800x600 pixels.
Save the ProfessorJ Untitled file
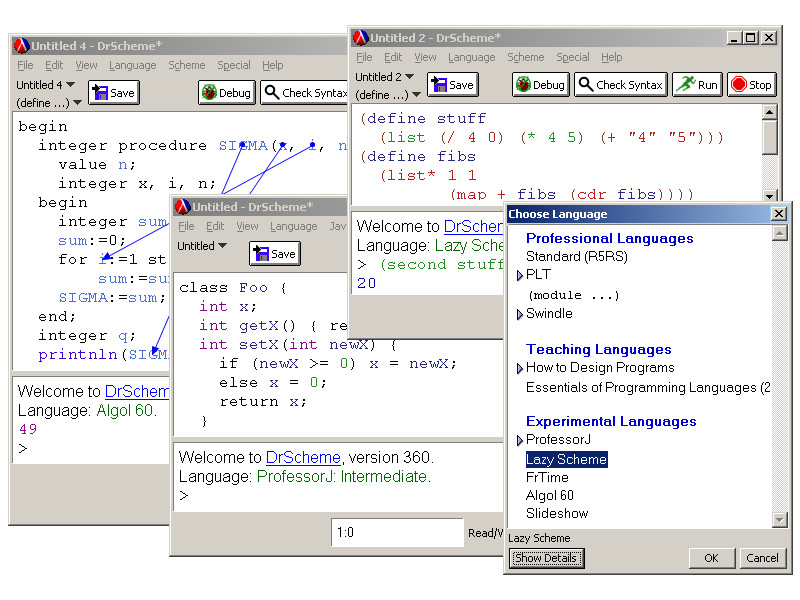(274, 254)
